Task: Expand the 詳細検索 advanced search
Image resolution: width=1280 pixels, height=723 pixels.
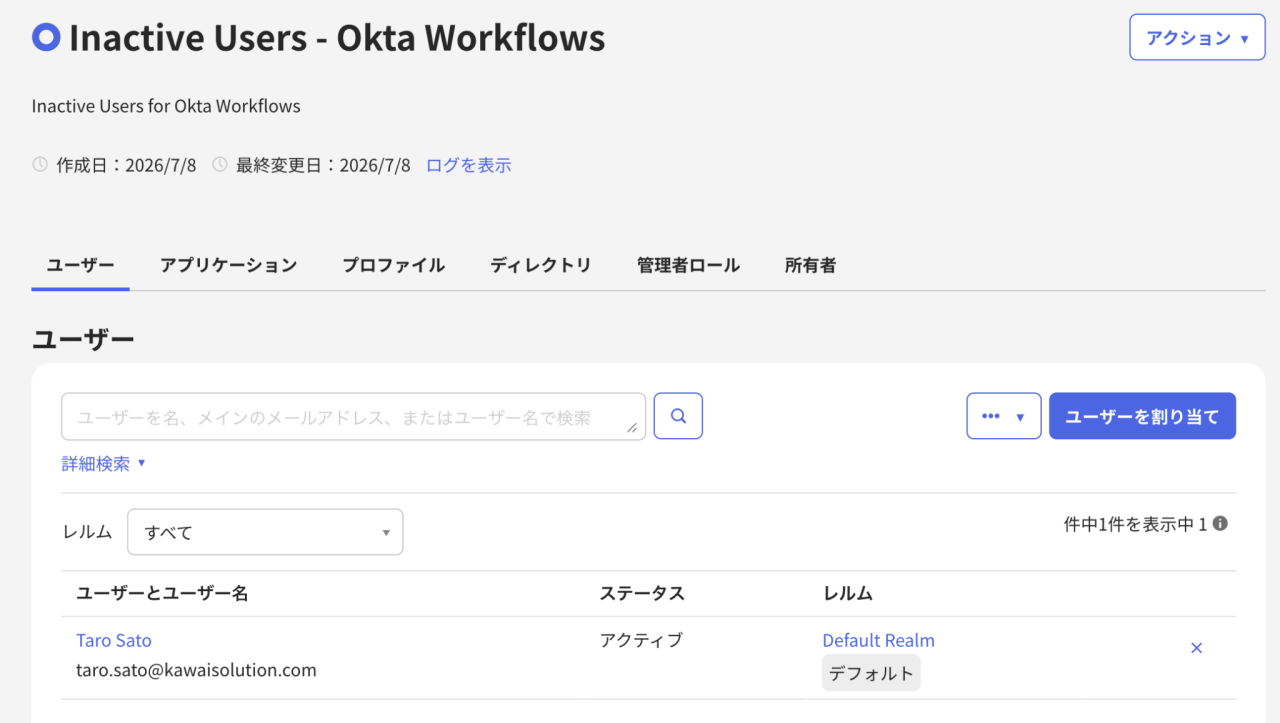Action: point(104,464)
